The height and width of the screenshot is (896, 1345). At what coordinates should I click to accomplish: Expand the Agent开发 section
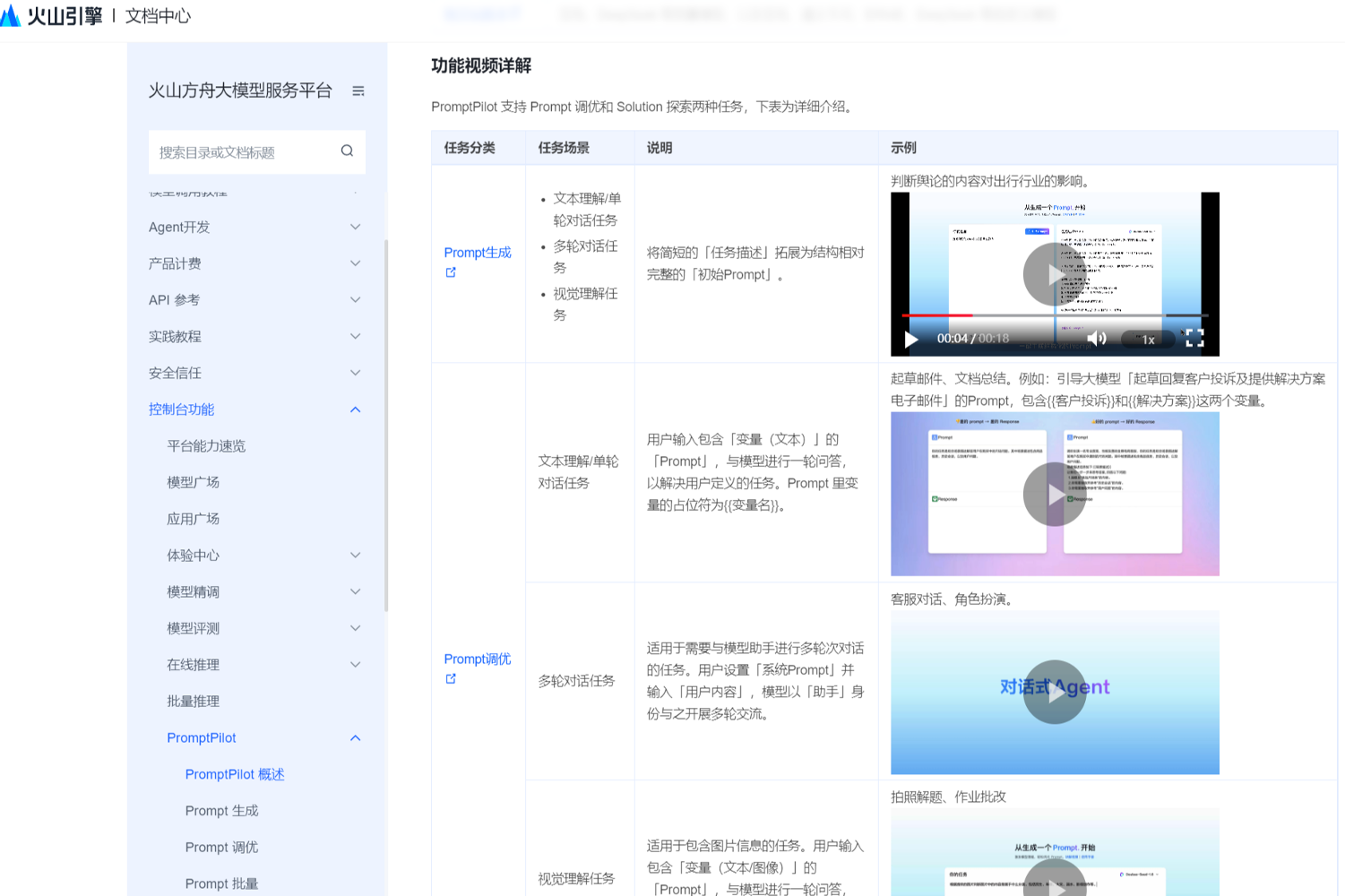[355, 228]
